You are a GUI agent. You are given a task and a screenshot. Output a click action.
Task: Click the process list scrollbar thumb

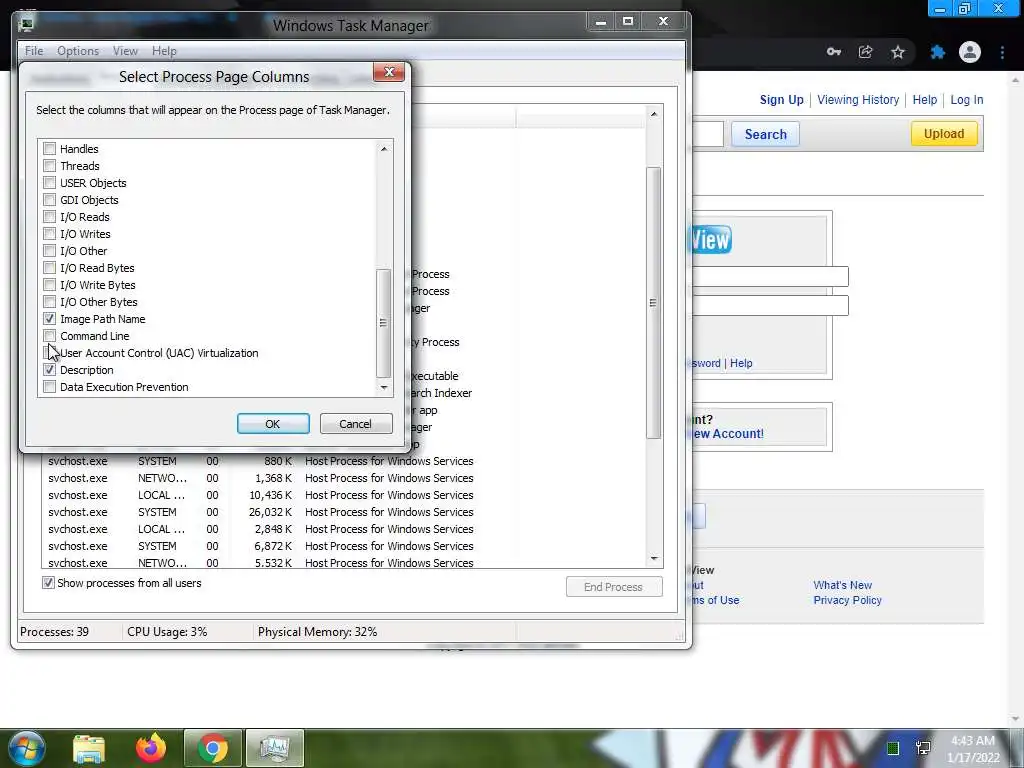[654, 303]
